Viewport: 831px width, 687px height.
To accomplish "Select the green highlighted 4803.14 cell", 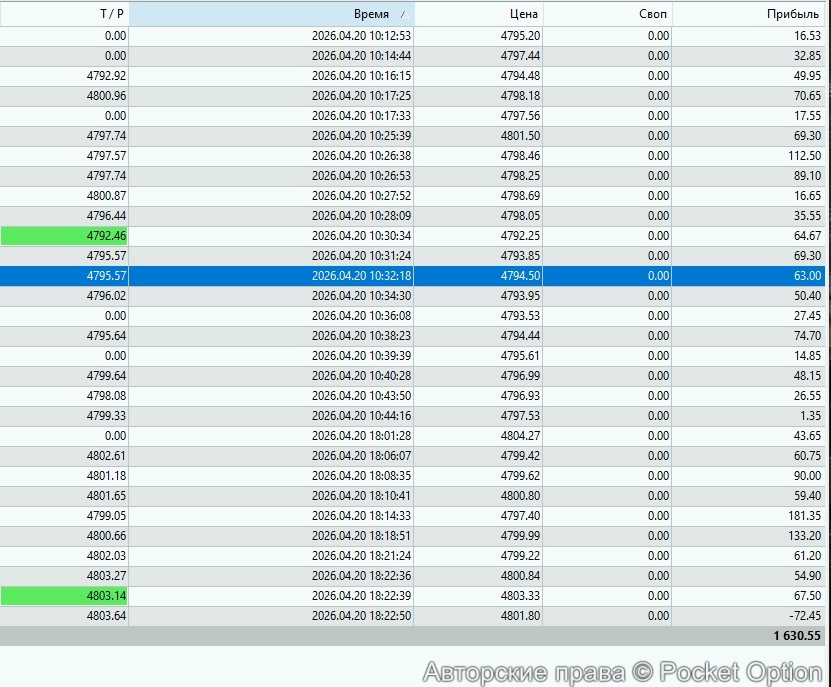I will point(64,596).
